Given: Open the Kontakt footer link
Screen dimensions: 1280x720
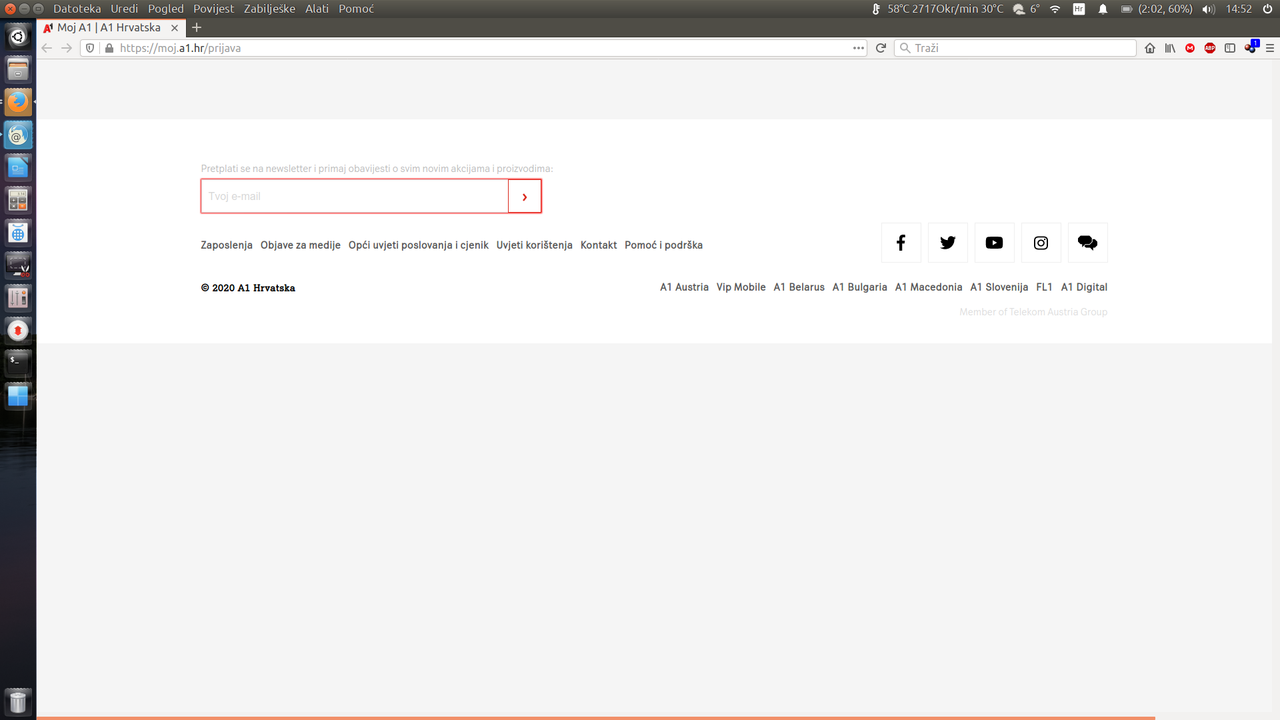Looking at the screenshot, I should [x=599, y=245].
